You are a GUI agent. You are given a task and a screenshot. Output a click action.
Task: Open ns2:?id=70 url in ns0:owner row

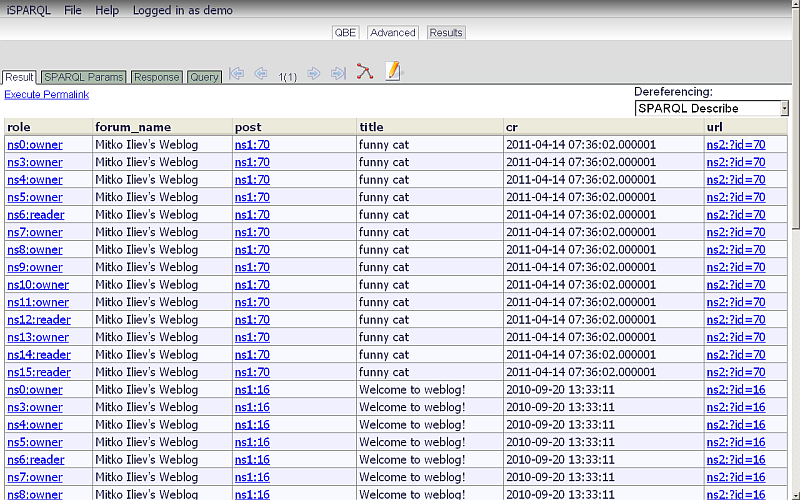point(736,145)
